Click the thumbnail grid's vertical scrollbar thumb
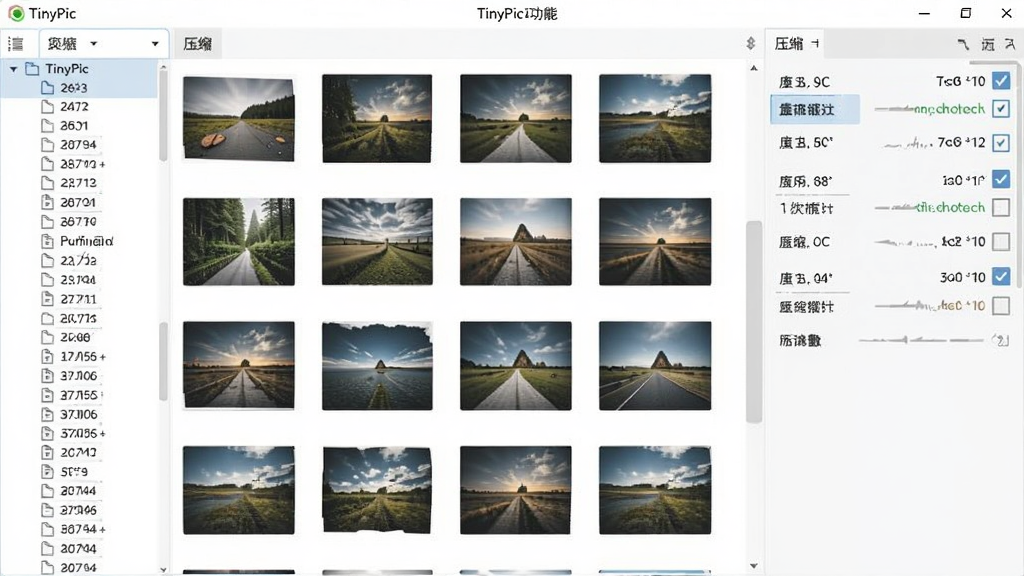Viewport: 1024px width, 576px height. [754, 322]
